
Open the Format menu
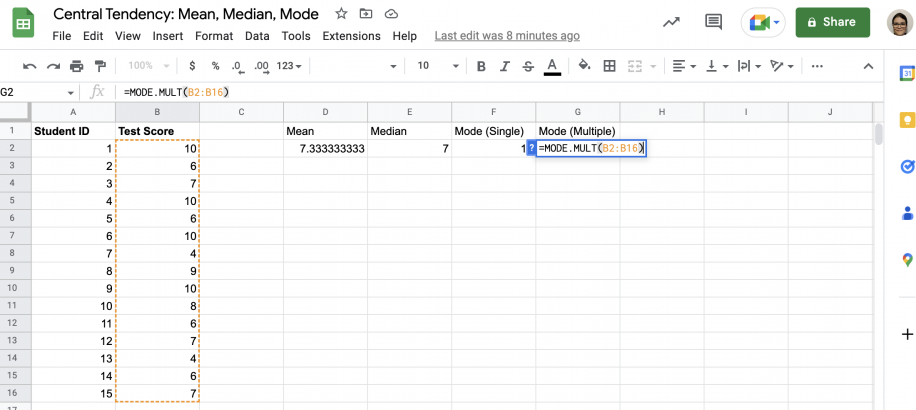[214, 36]
